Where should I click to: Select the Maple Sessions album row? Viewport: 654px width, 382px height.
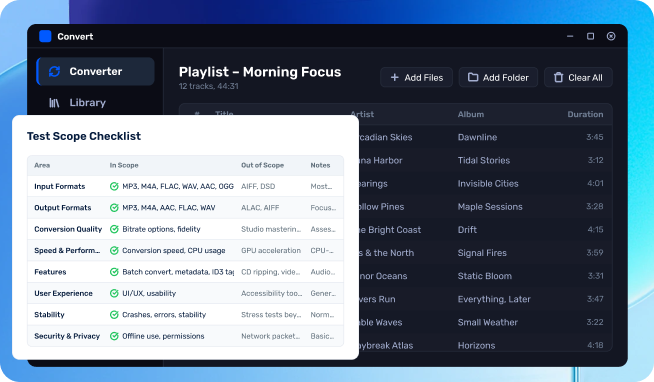pyautogui.click(x=485, y=206)
